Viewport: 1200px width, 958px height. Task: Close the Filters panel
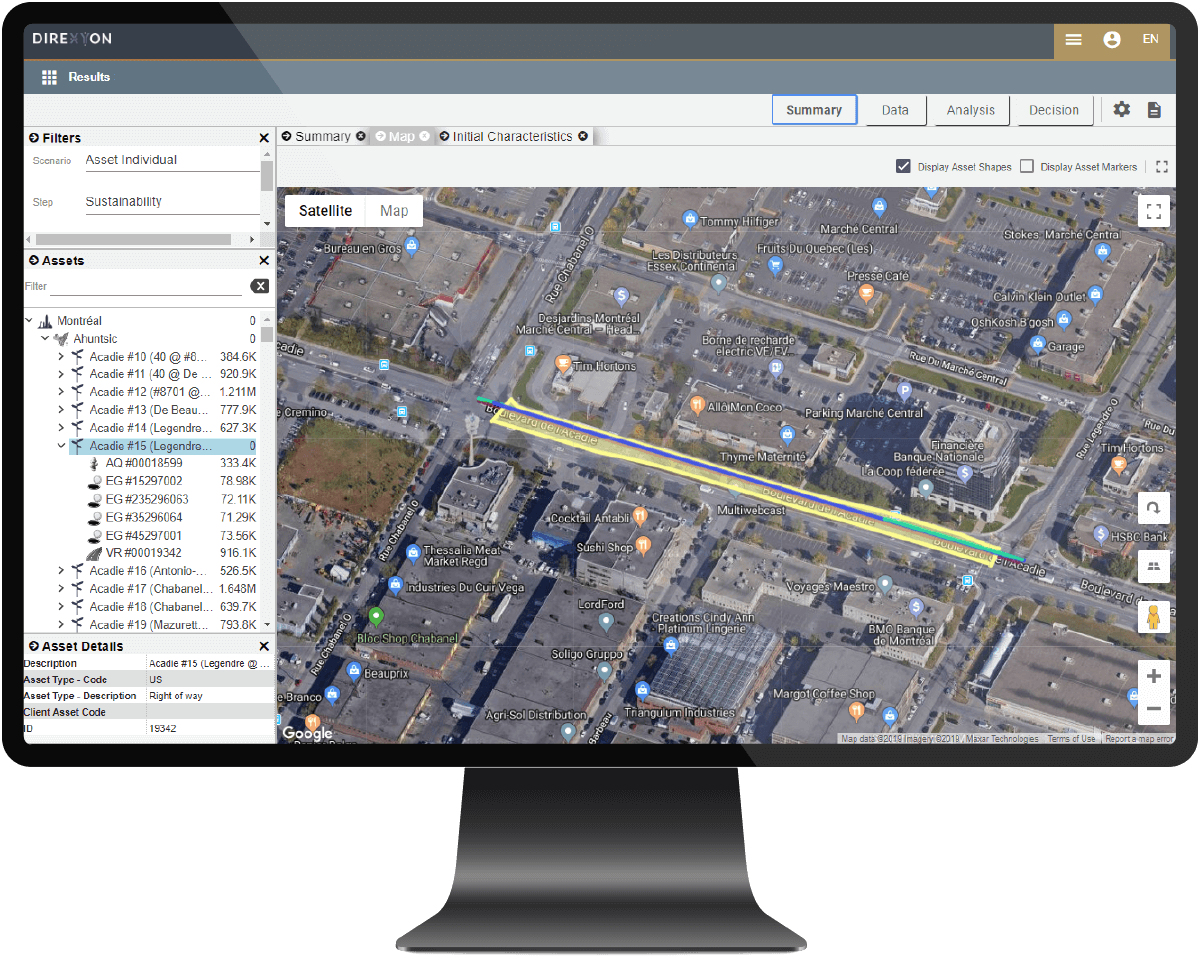pyautogui.click(x=264, y=138)
